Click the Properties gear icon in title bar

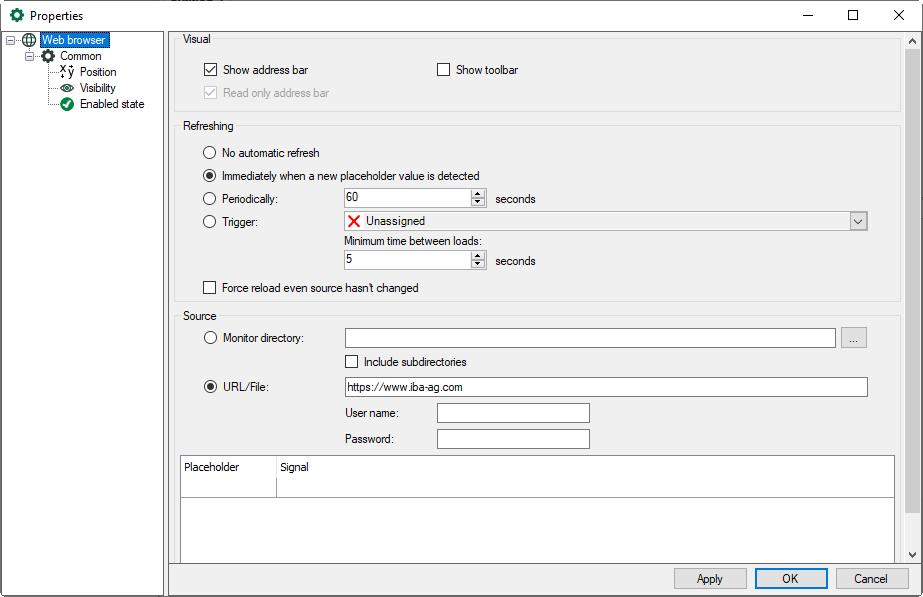(16, 15)
